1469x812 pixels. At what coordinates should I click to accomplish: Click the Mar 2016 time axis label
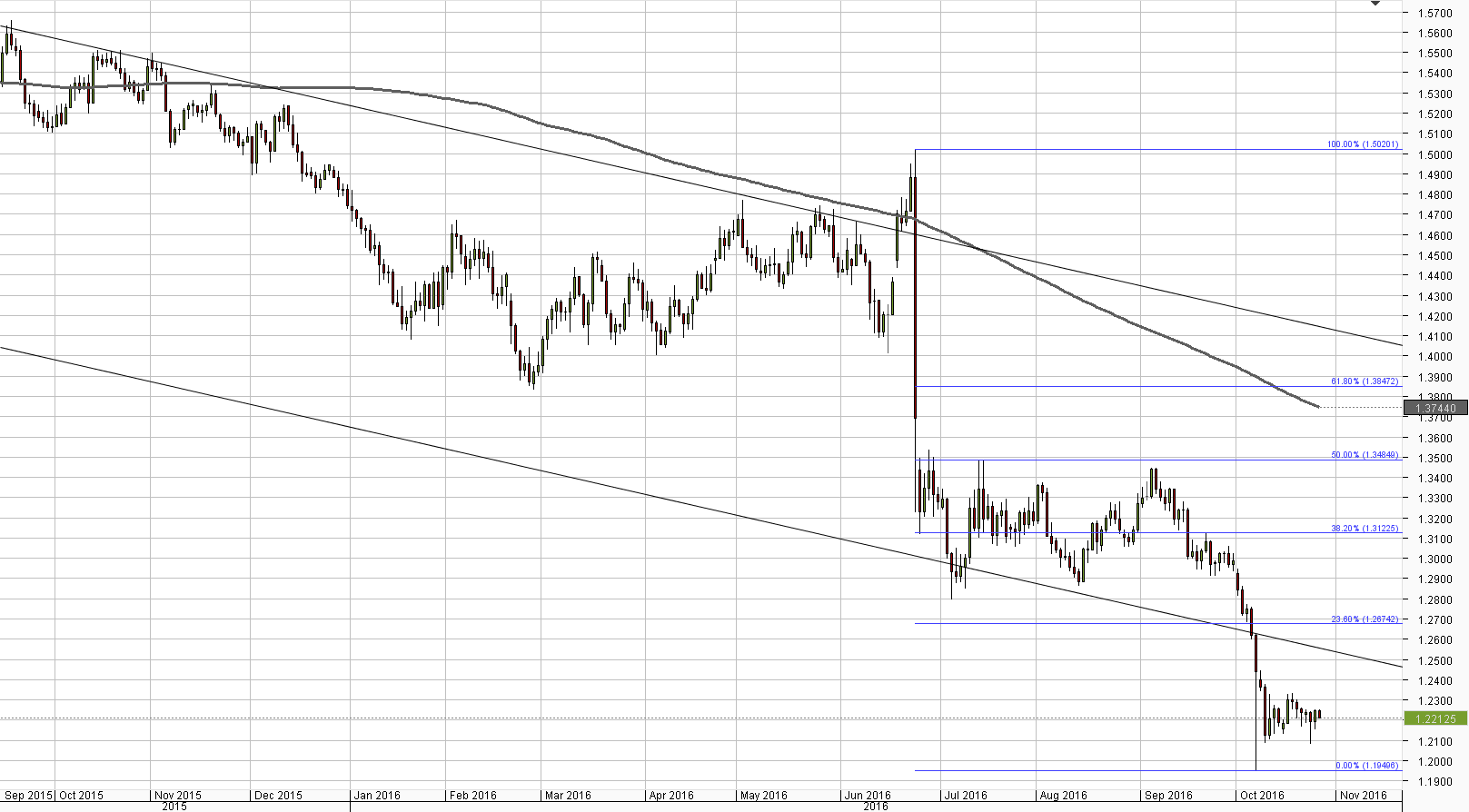pyautogui.click(x=568, y=796)
